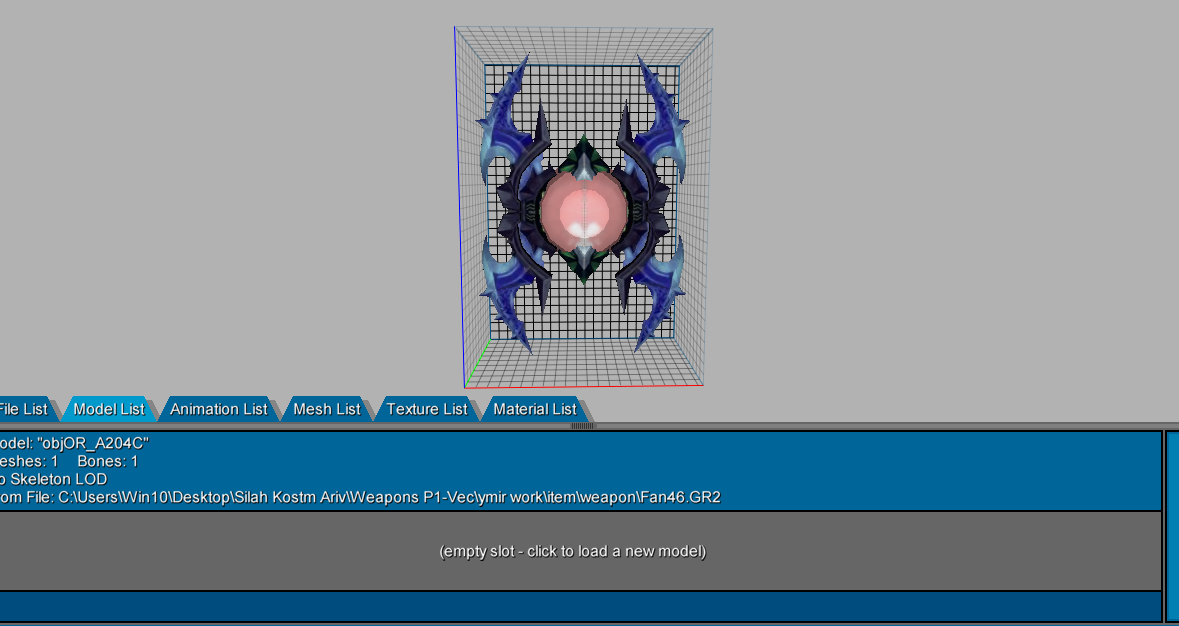Click the Skeleton LOD info line
Image resolution: width=1179 pixels, height=626 pixels.
tap(54, 479)
